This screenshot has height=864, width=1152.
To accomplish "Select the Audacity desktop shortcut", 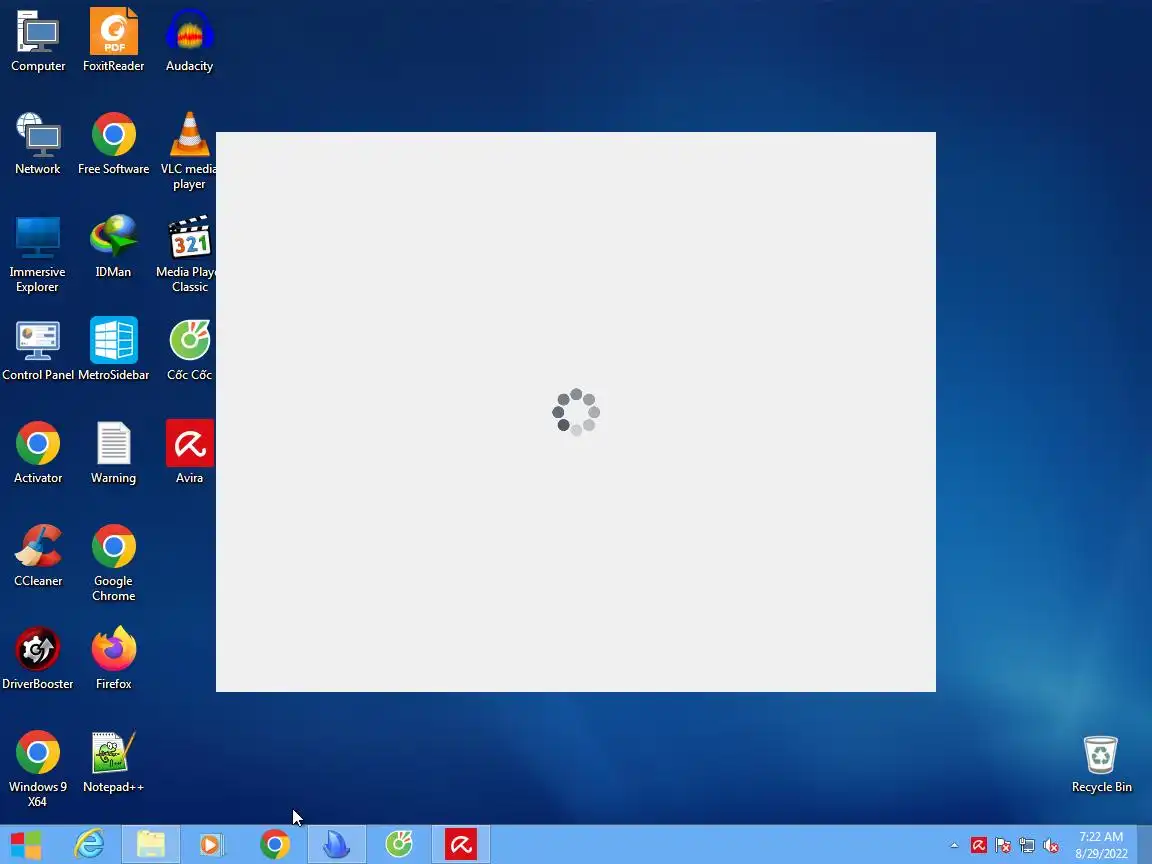I will (190, 40).
